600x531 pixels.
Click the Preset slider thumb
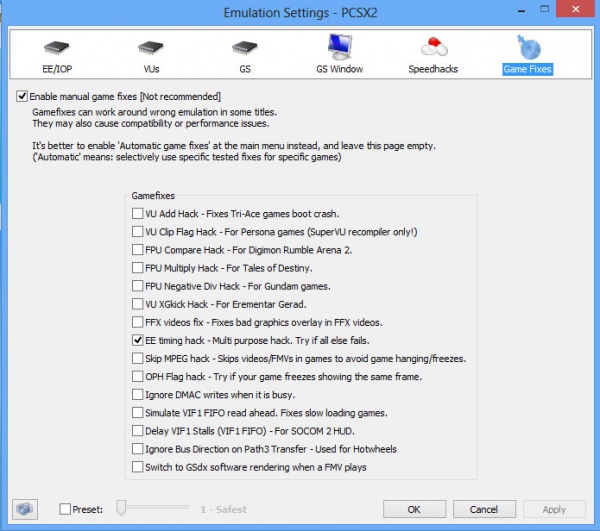click(121, 508)
